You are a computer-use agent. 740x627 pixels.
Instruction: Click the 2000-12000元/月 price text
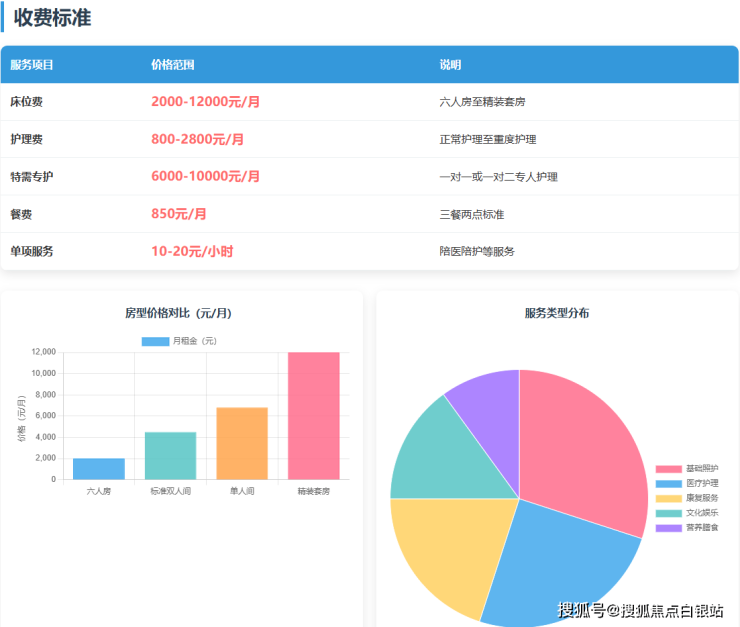[205, 102]
